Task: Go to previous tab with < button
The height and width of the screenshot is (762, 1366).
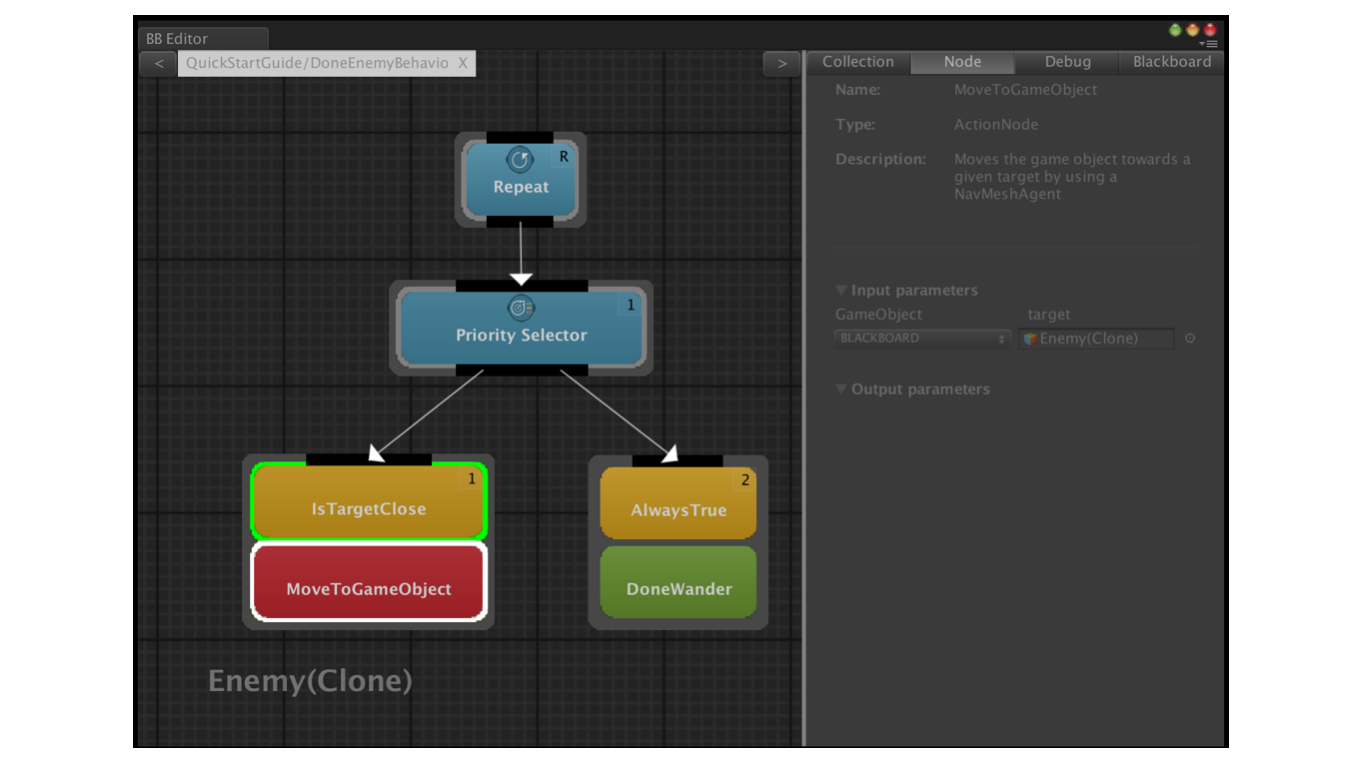Action: point(158,64)
